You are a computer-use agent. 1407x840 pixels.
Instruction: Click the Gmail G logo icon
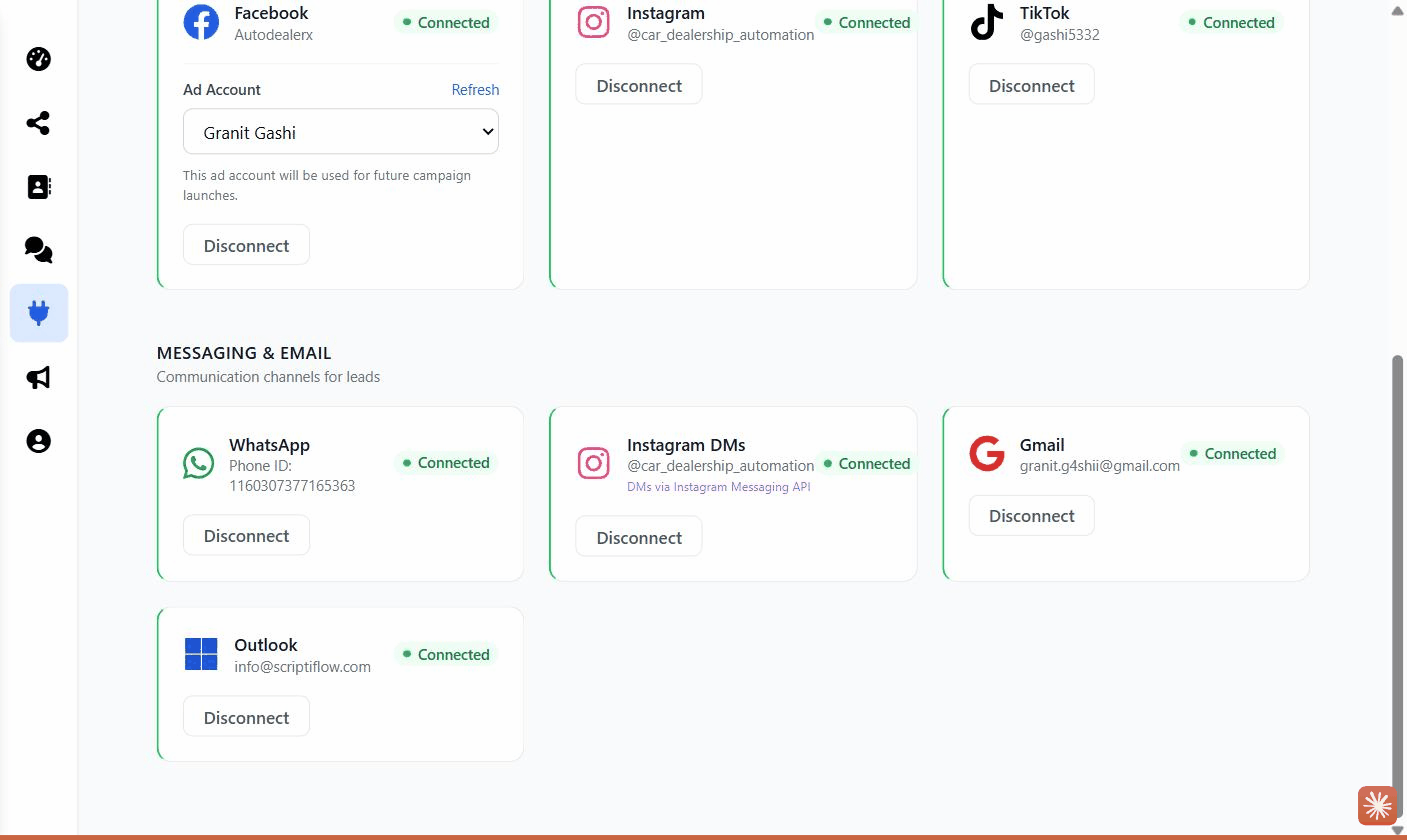pyautogui.click(x=987, y=454)
